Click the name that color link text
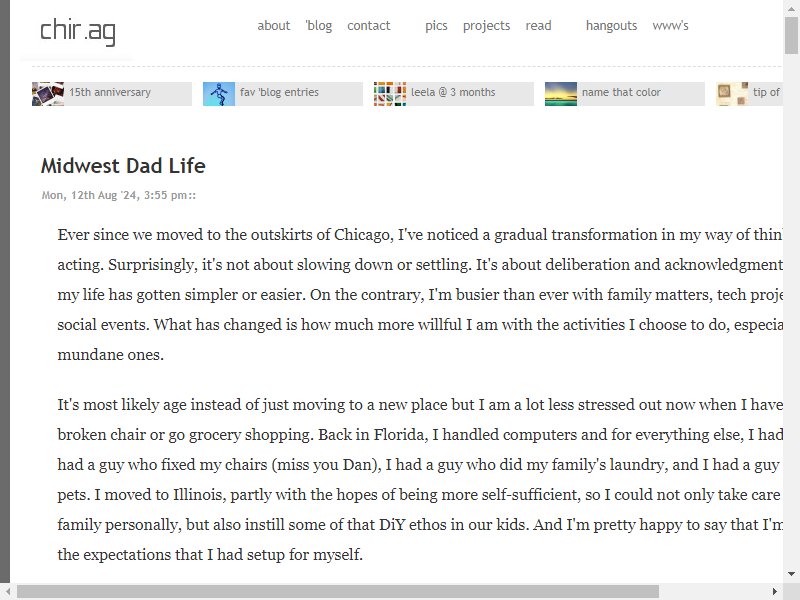Screen dimensions: 800x600 pos(621,92)
